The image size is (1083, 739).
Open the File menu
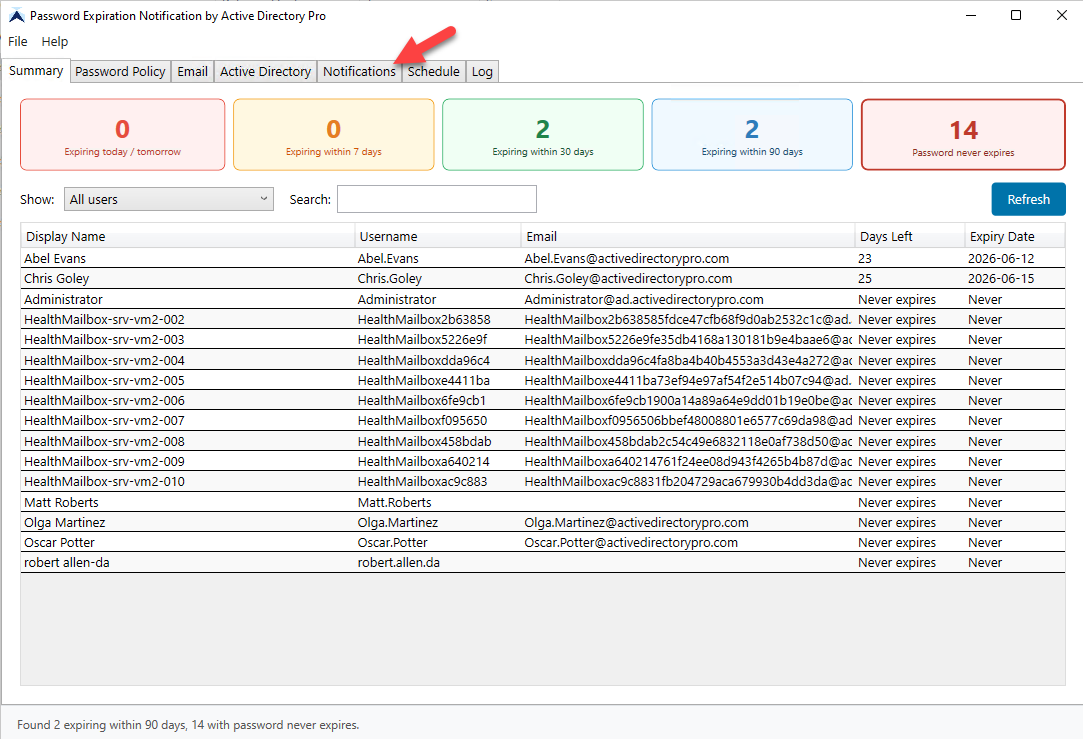click(17, 41)
